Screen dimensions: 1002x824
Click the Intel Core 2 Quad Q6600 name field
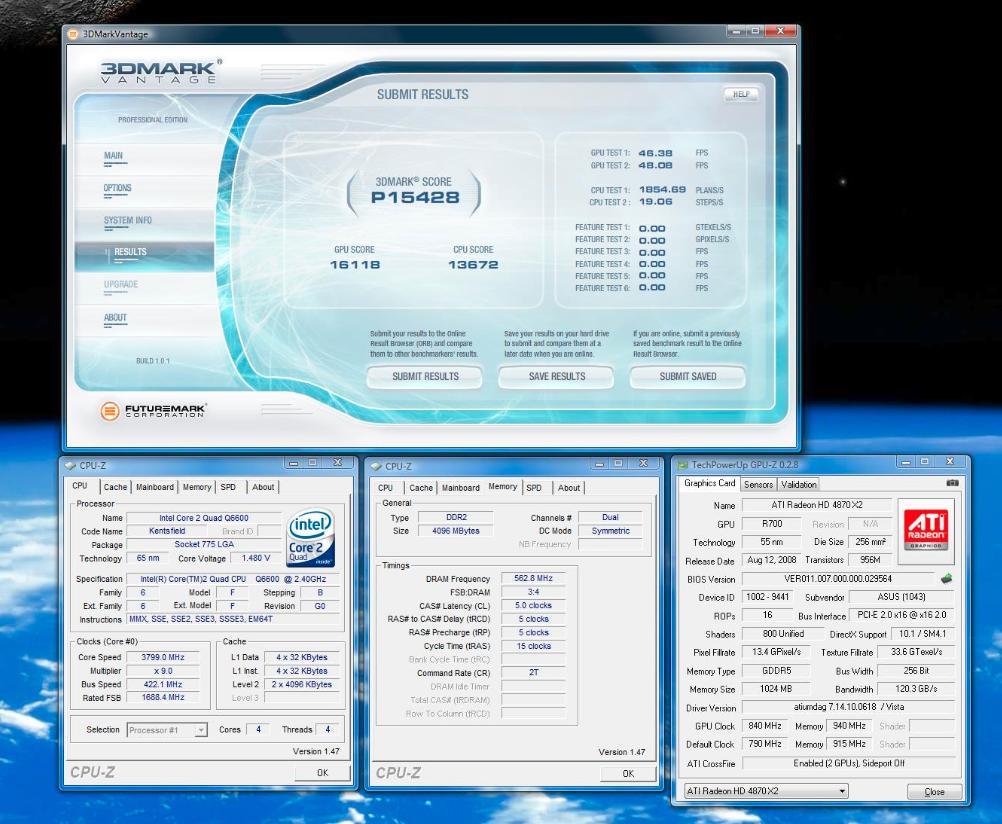(204, 518)
